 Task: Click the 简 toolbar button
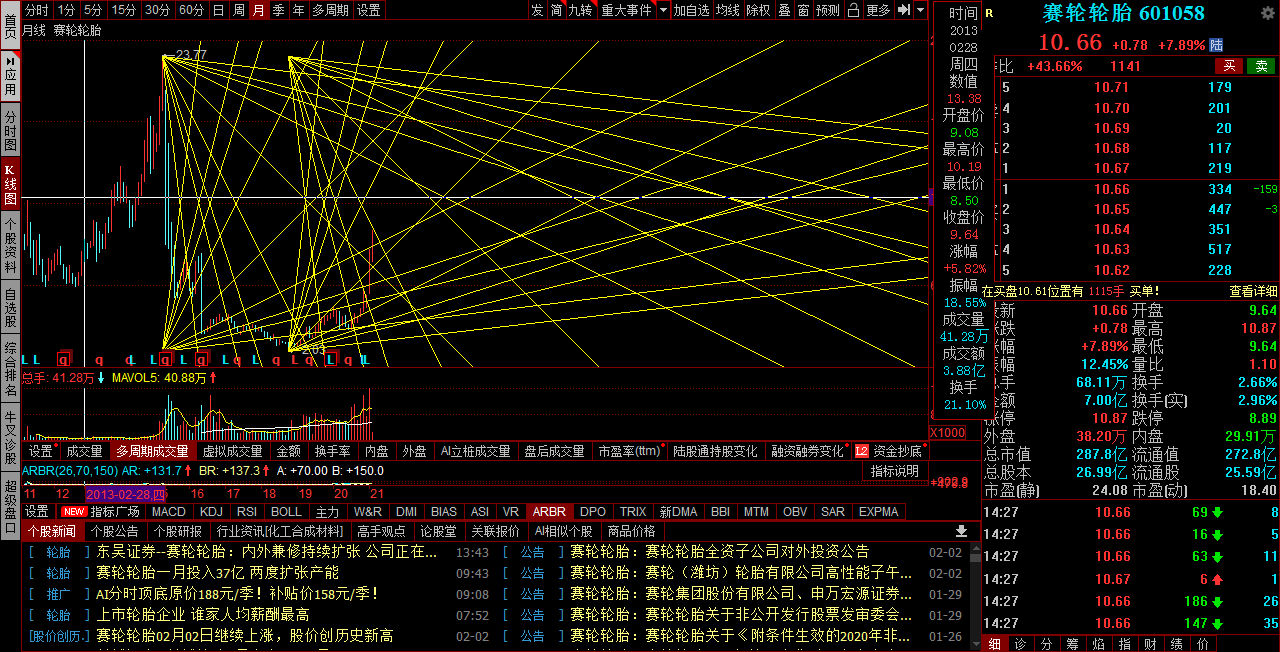point(556,10)
